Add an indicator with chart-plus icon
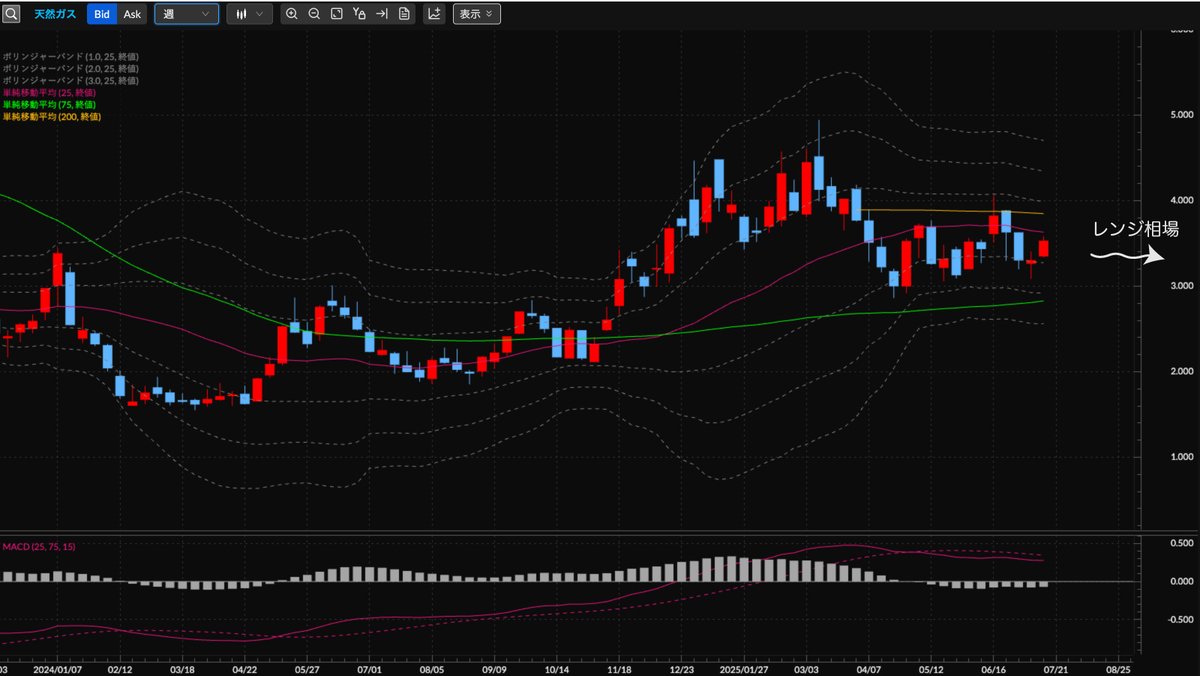Screen dimensions: 1200x676 click(434, 14)
